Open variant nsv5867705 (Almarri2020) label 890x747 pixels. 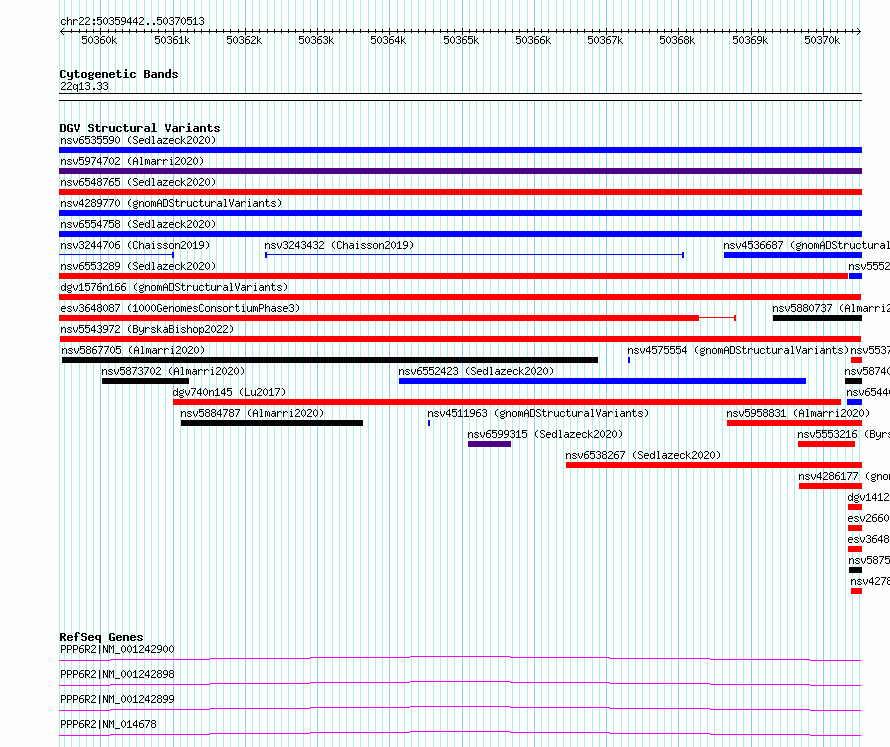(x=133, y=350)
